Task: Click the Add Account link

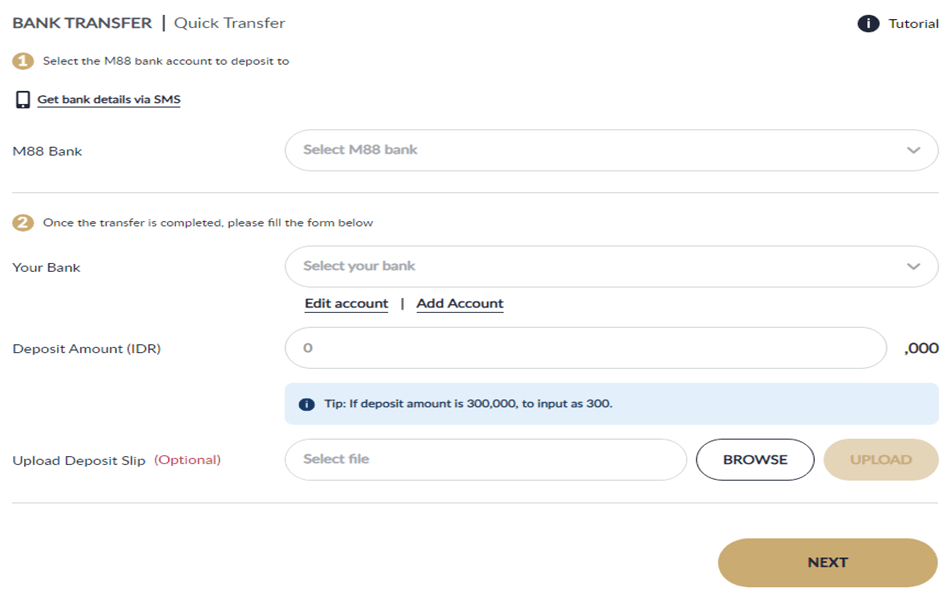Action: (x=460, y=304)
